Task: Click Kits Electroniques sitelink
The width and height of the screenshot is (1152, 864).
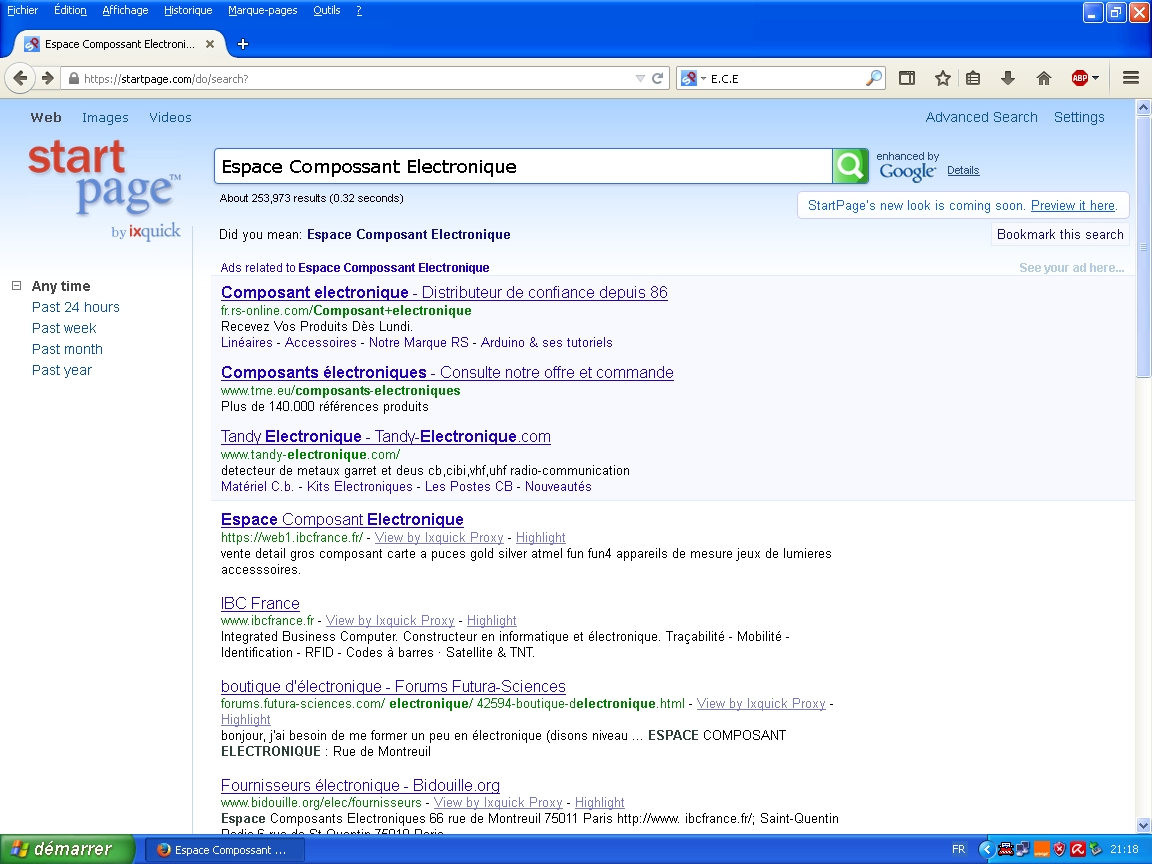Action: (x=360, y=486)
